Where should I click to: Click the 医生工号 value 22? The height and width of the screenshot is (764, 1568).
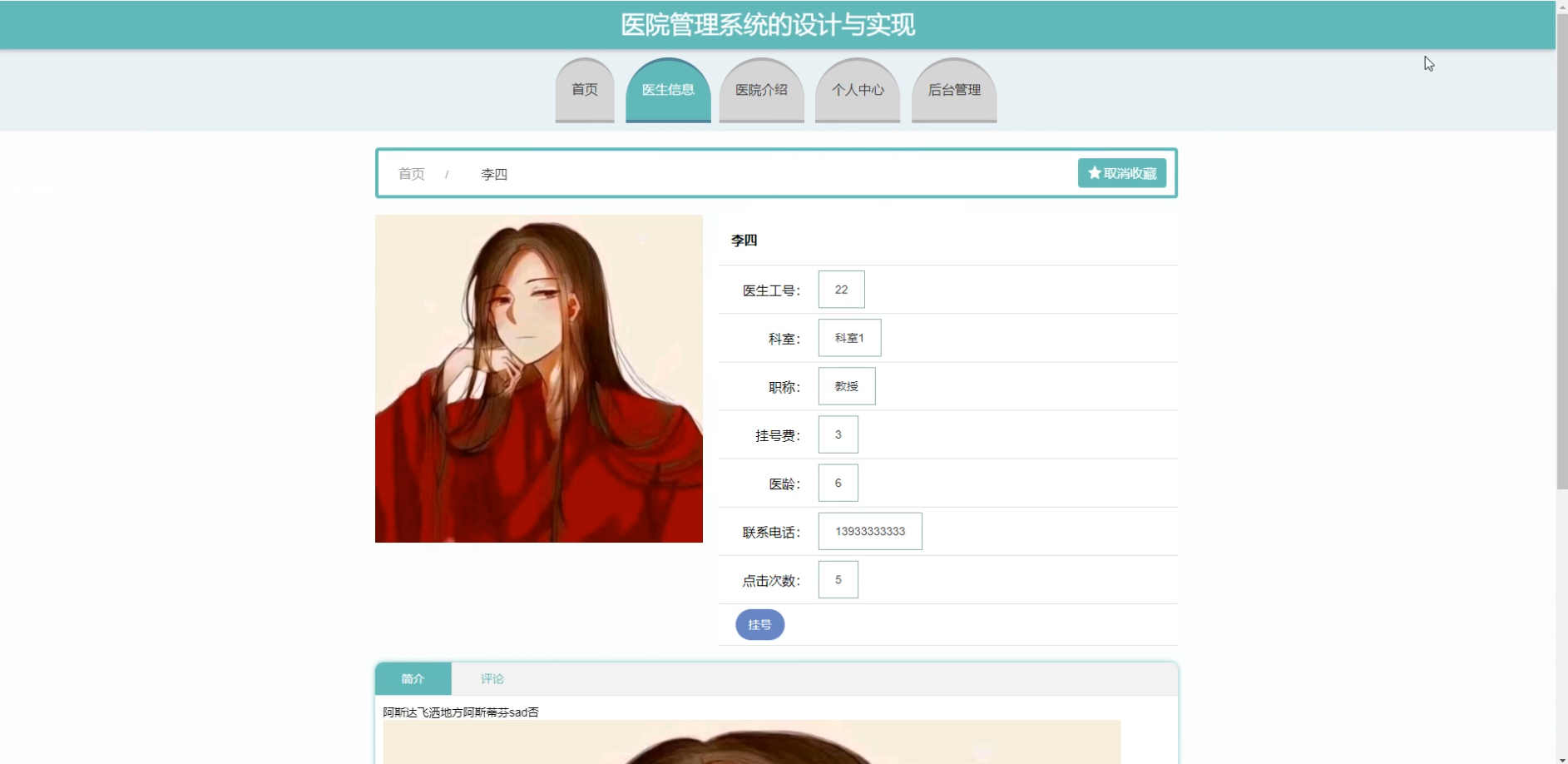841,290
